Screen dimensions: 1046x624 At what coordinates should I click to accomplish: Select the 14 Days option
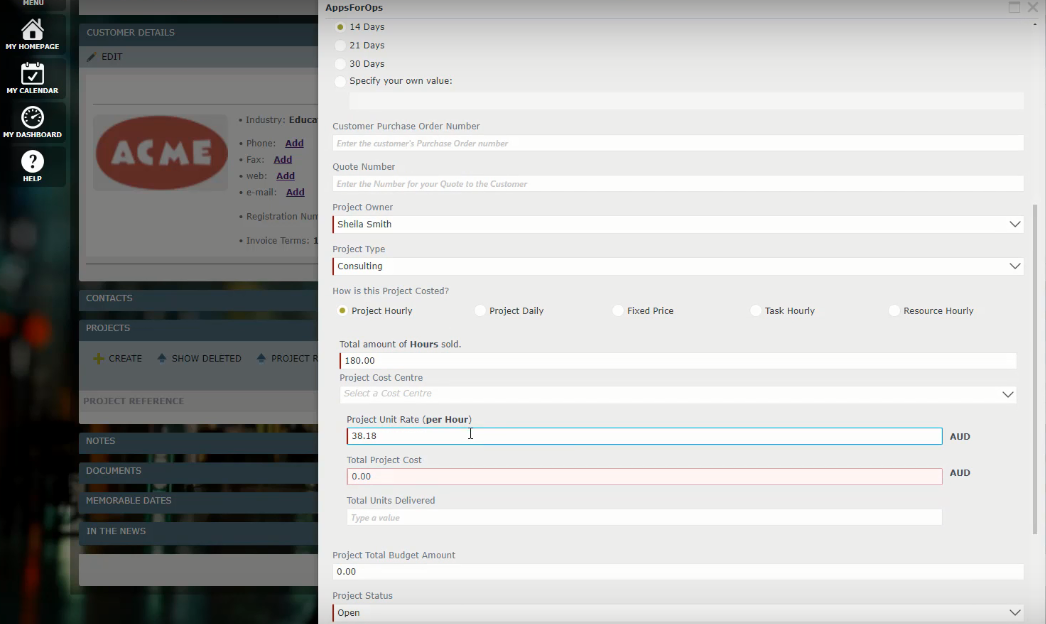[x=340, y=27]
